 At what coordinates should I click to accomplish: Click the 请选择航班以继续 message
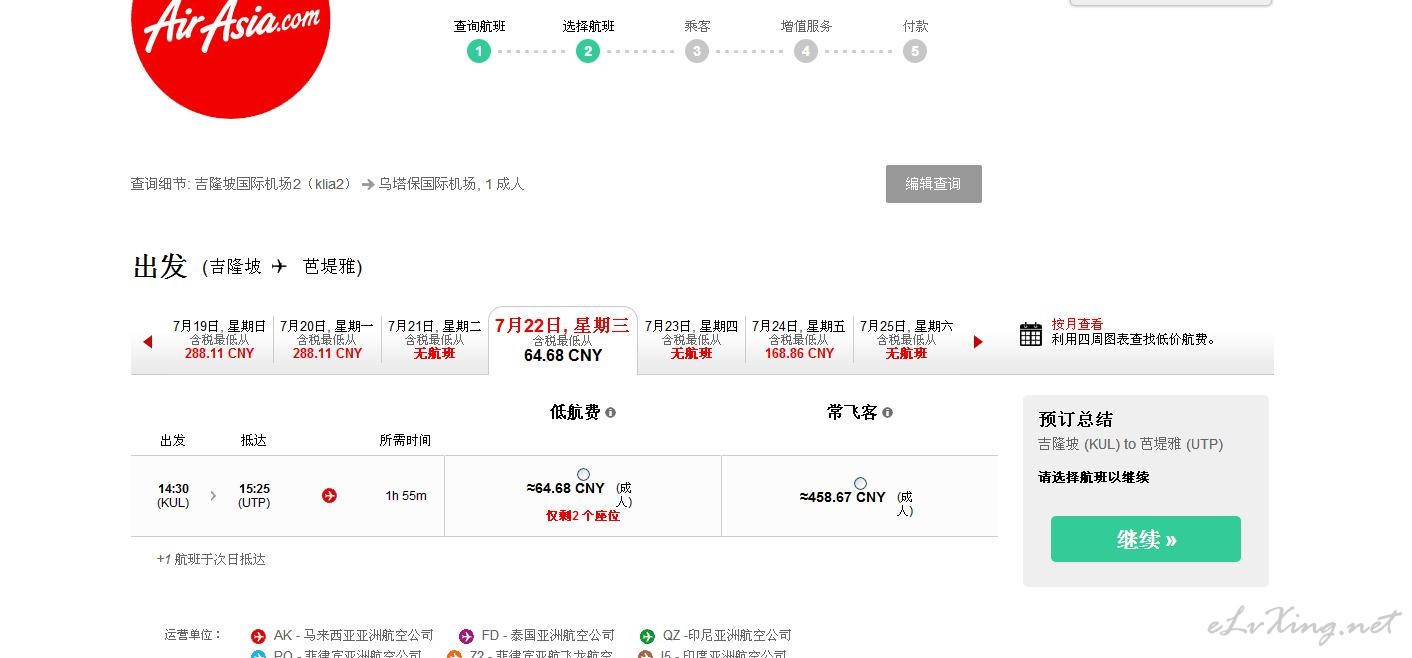tap(1094, 478)
